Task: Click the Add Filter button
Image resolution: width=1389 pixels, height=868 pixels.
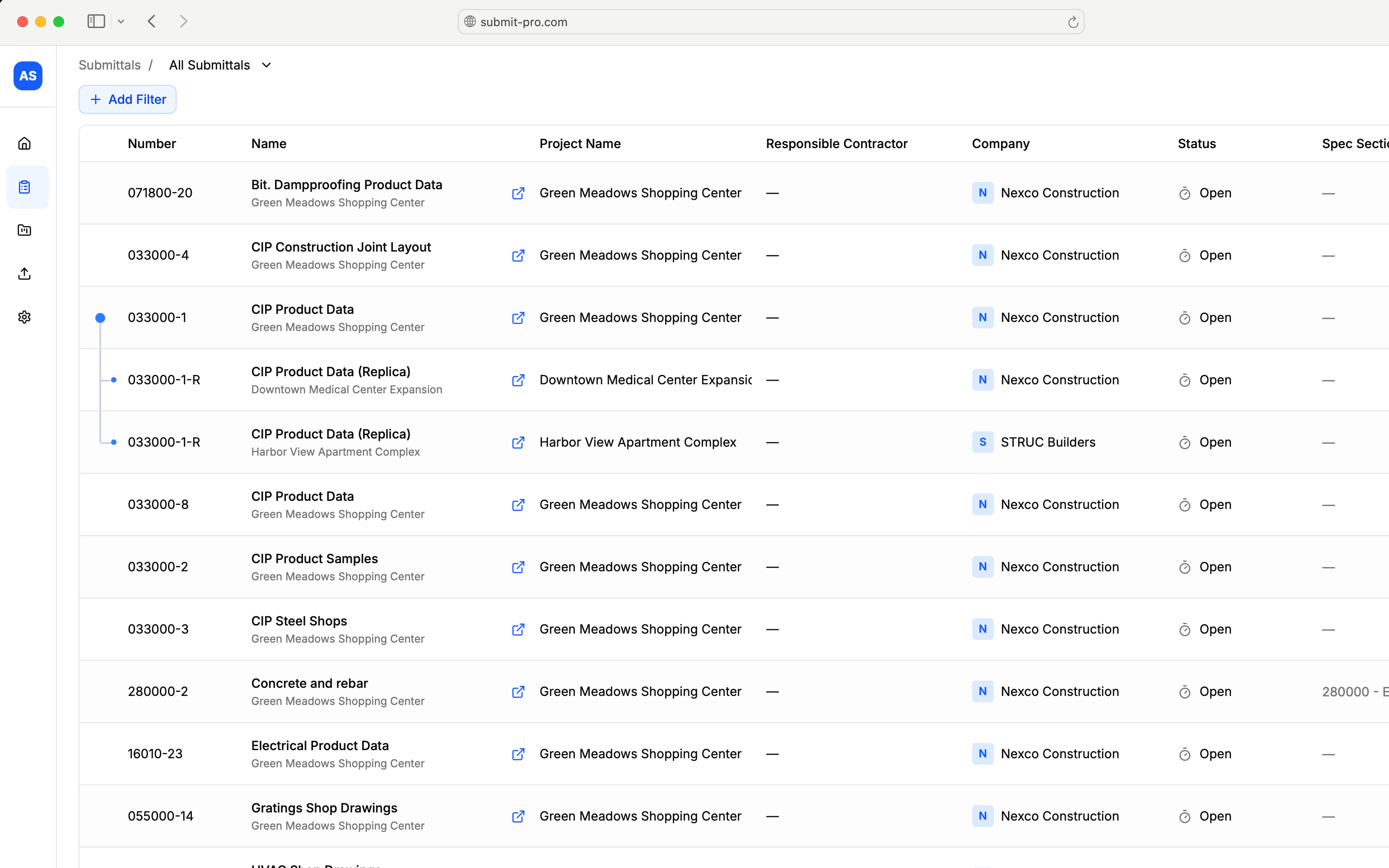Action: click(127, 100)
